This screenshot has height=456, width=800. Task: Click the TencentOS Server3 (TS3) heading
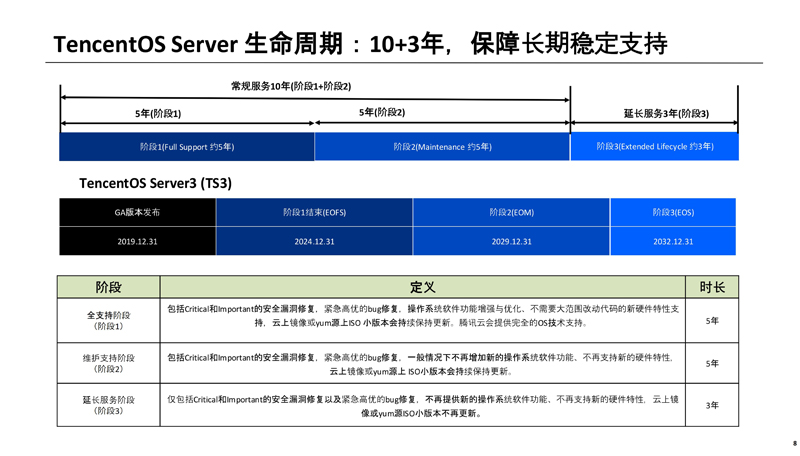pos(155,183)
